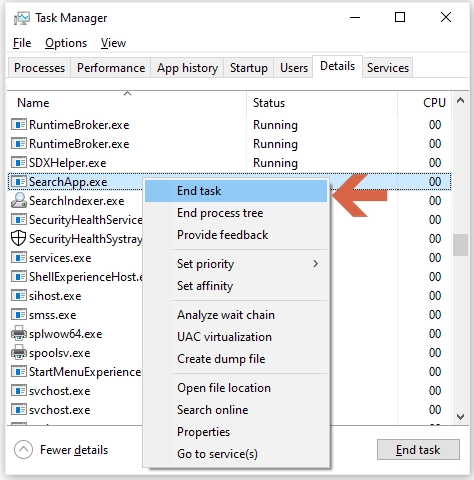Select the Details tab

[337, 66]
